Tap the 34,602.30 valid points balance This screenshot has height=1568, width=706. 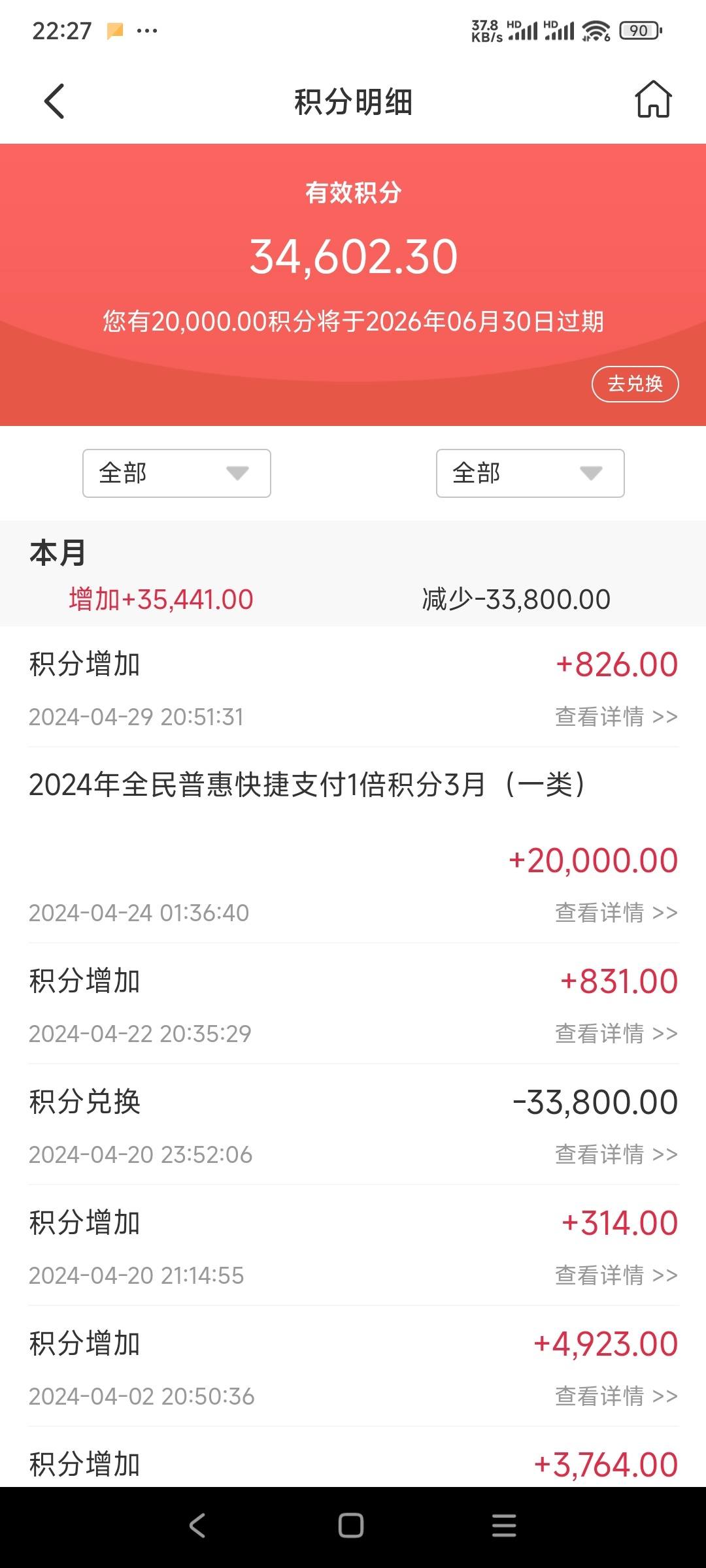pos(353,257)
